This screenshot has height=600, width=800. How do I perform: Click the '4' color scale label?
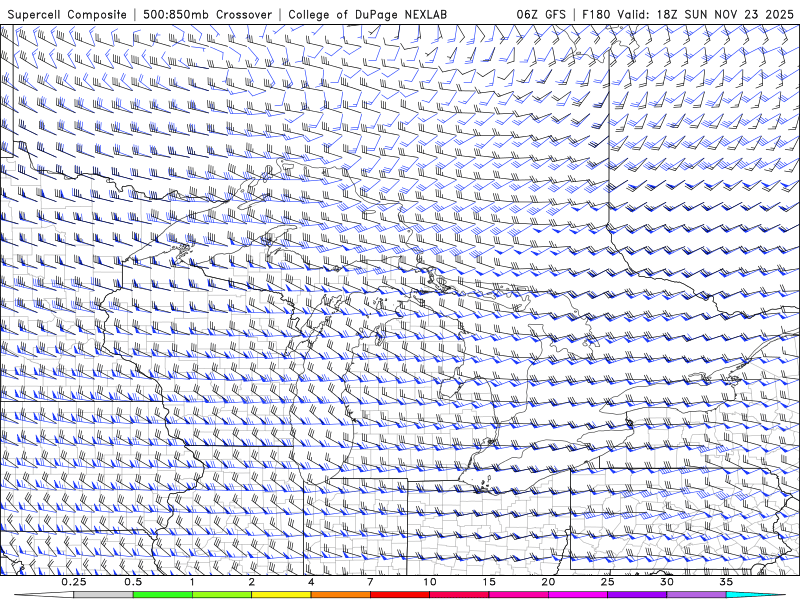(311, 582)
